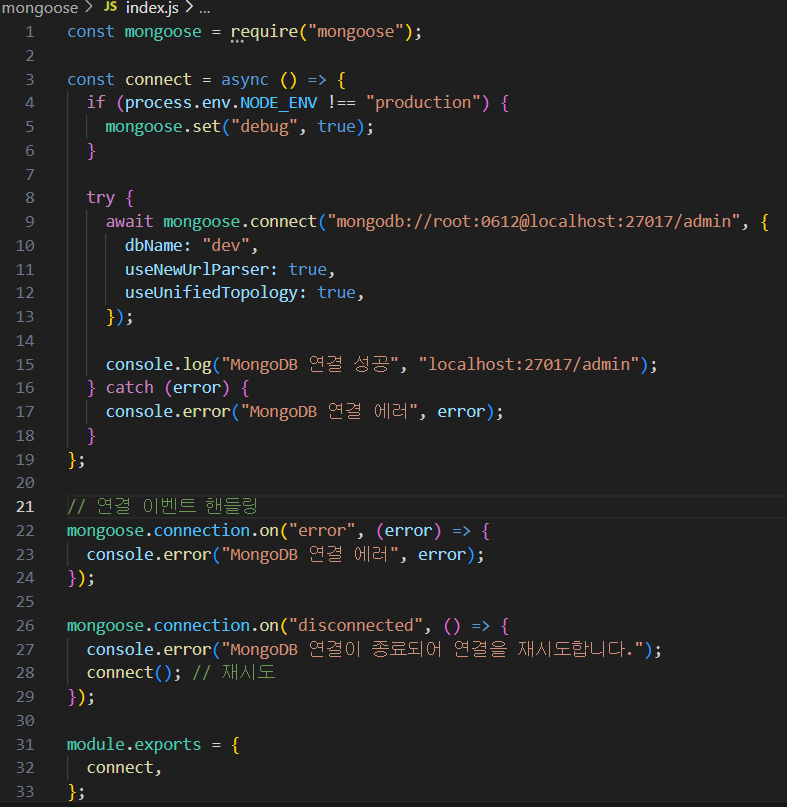Click the try keyword on line 8
787x807 pixels.
click(100, 198)
